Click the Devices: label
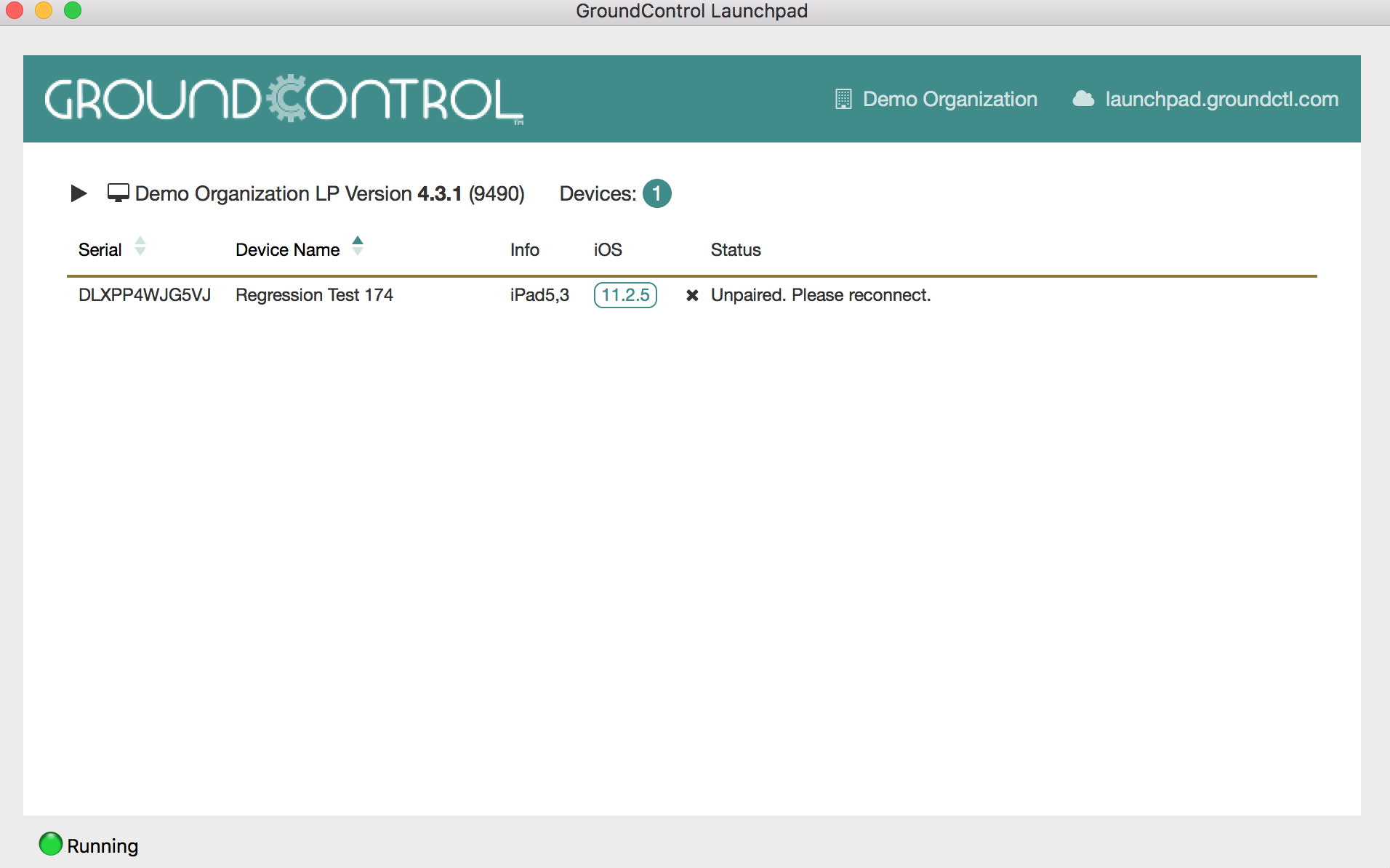1390x868 pixels. pyautogui.click(x=598, y=193)
